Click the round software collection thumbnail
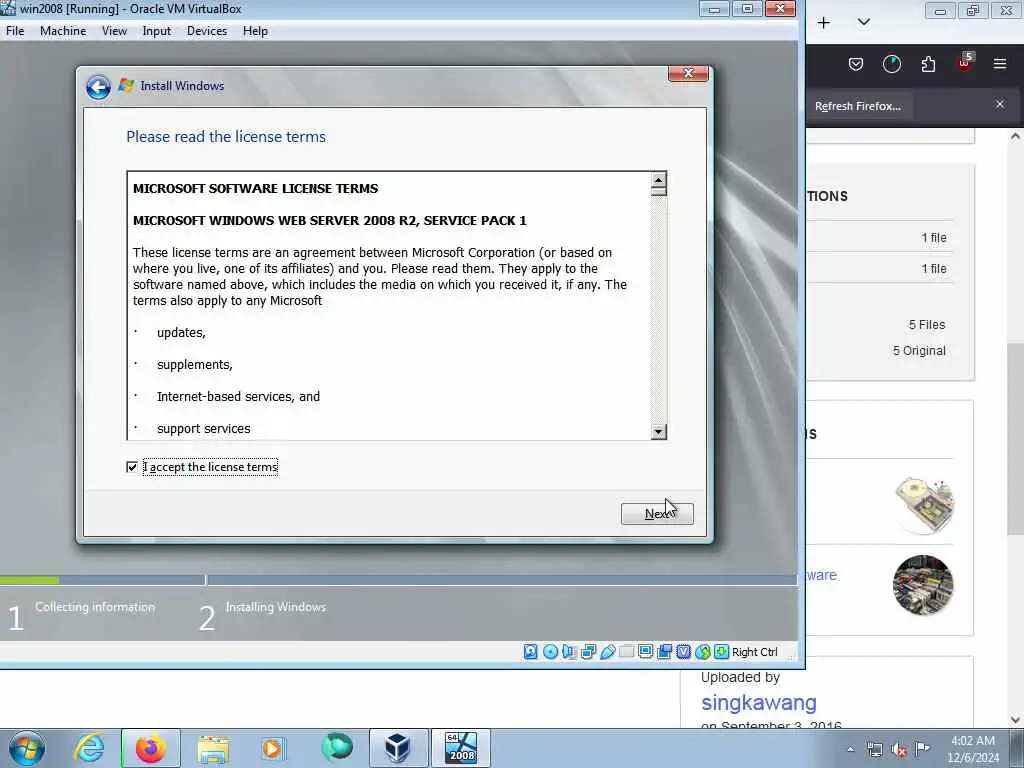The width and height of the screenshot is (1024, 768). 923,585
